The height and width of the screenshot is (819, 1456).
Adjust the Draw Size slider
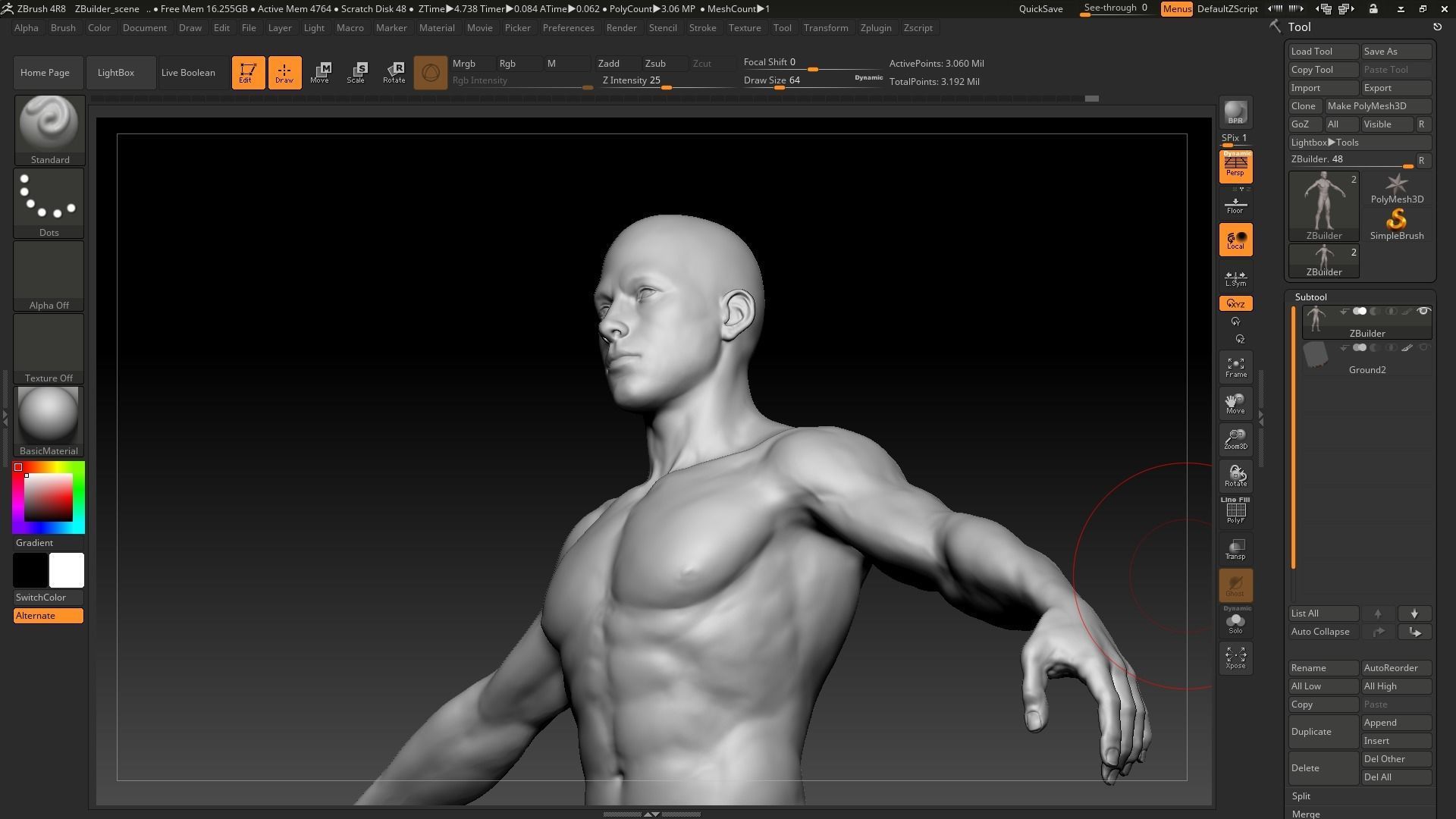coord(812,81)
